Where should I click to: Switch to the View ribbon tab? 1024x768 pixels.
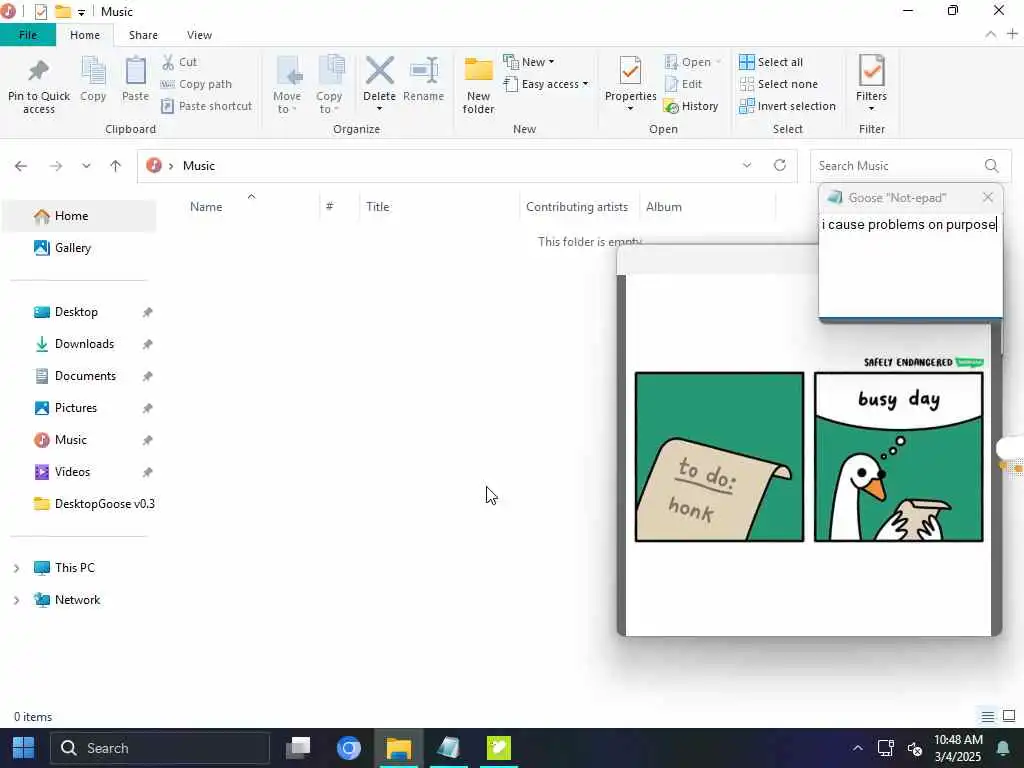199,35
